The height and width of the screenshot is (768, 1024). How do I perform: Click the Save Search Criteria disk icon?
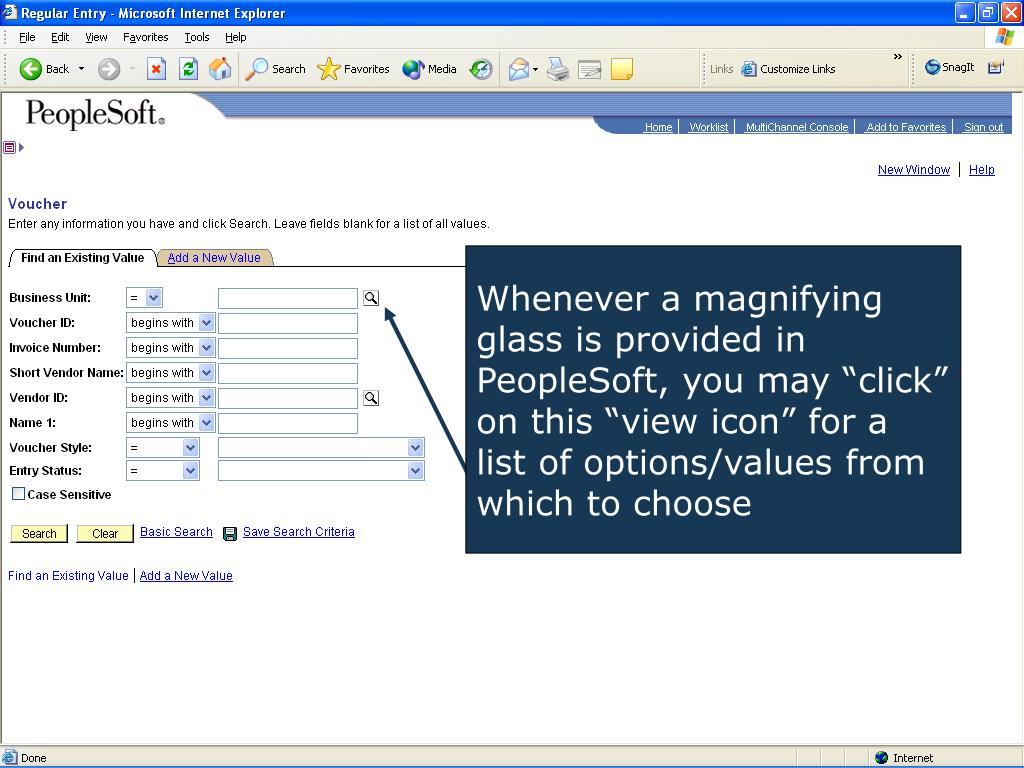click(x=230, y=534)
